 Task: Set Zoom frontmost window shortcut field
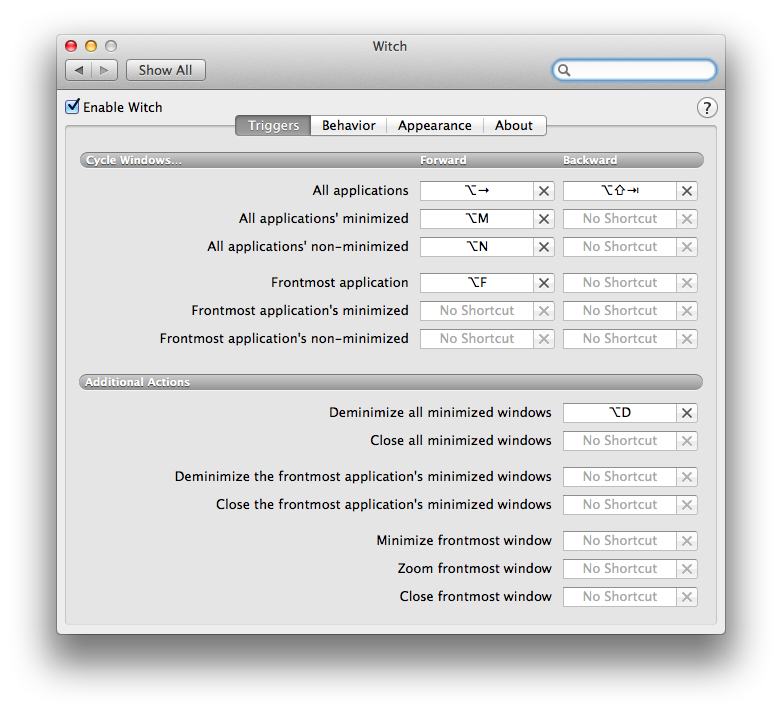620,568
